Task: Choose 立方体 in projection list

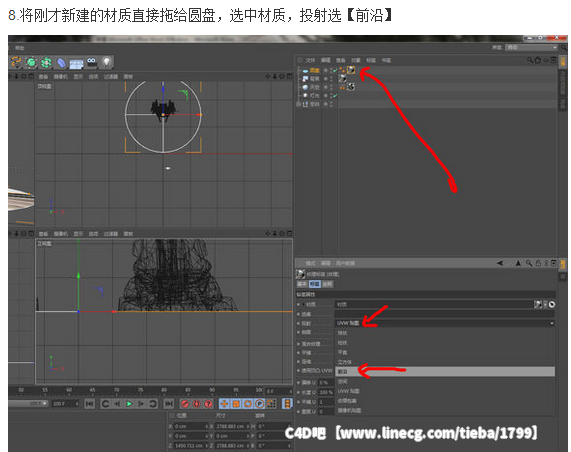Action: point(345,362)
